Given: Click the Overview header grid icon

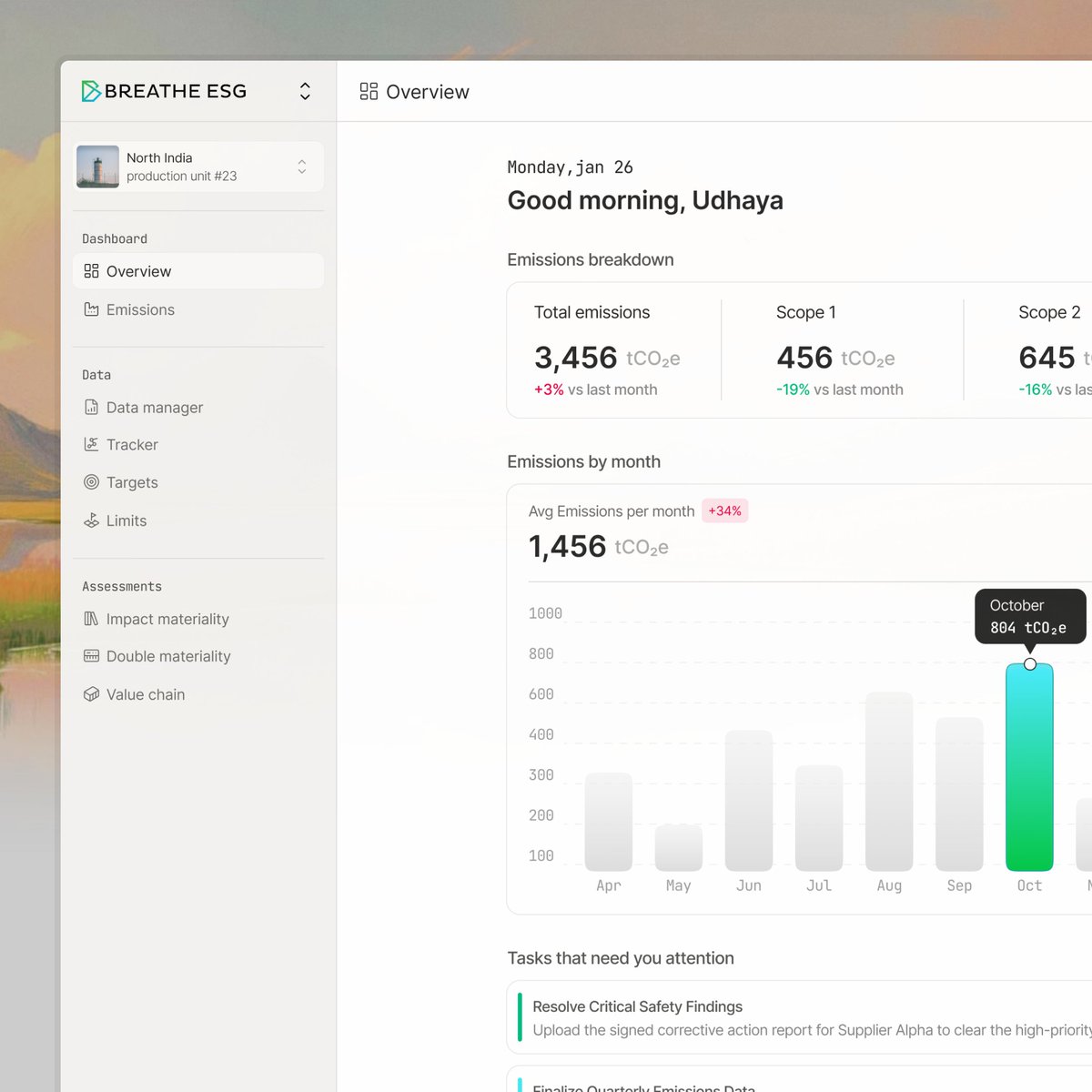Looking at the screenshot, I should pyautogui.click(x=369, y=91).
